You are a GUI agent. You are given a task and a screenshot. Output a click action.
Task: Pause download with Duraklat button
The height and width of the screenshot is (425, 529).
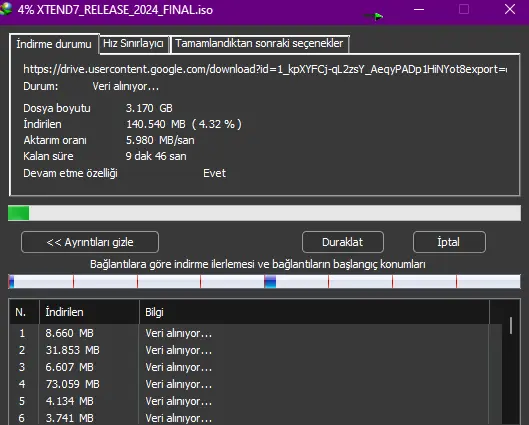point(342,242)
